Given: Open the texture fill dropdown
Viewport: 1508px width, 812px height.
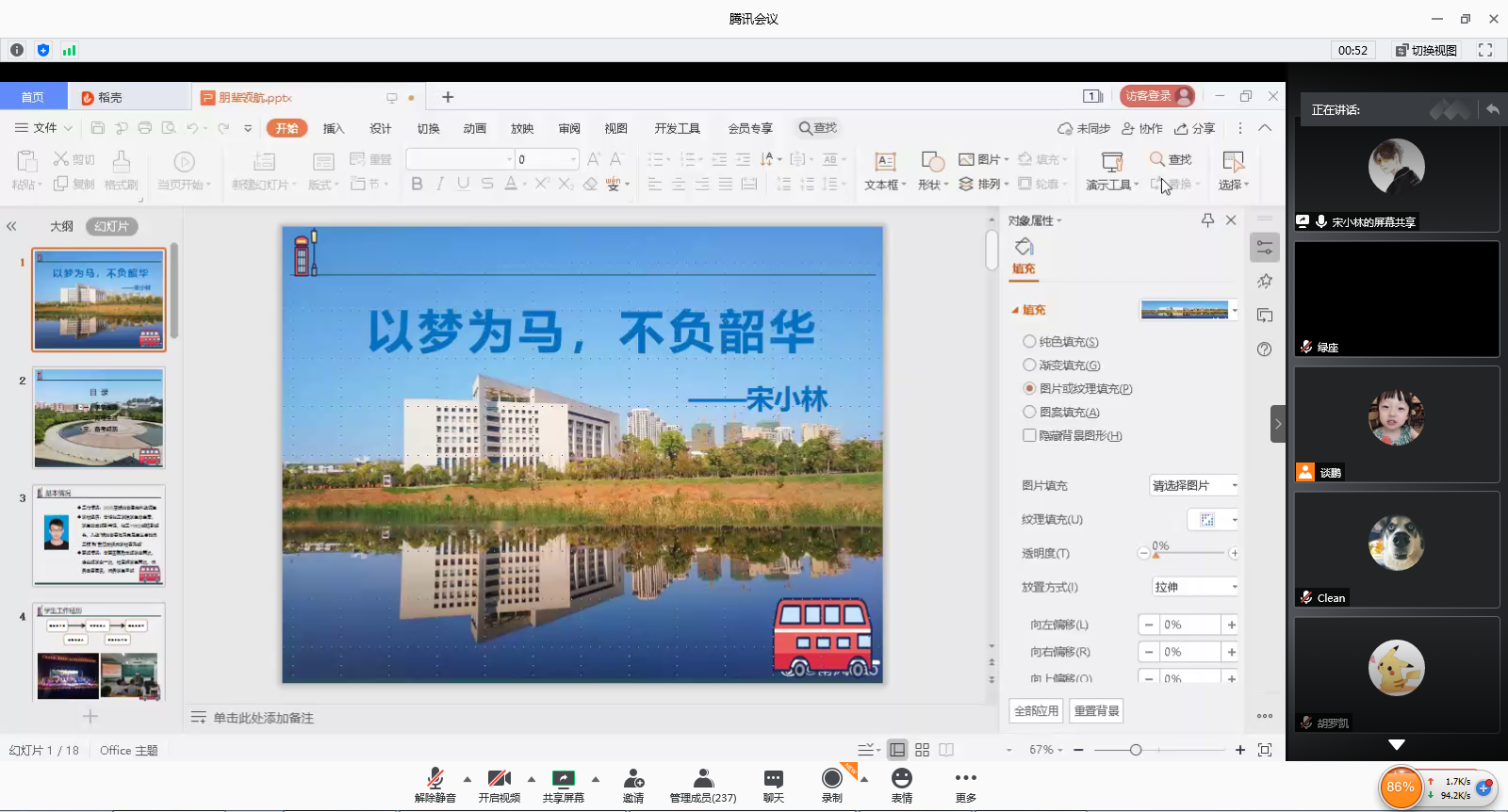Looking at the screenshot, I should [1213, 519].
